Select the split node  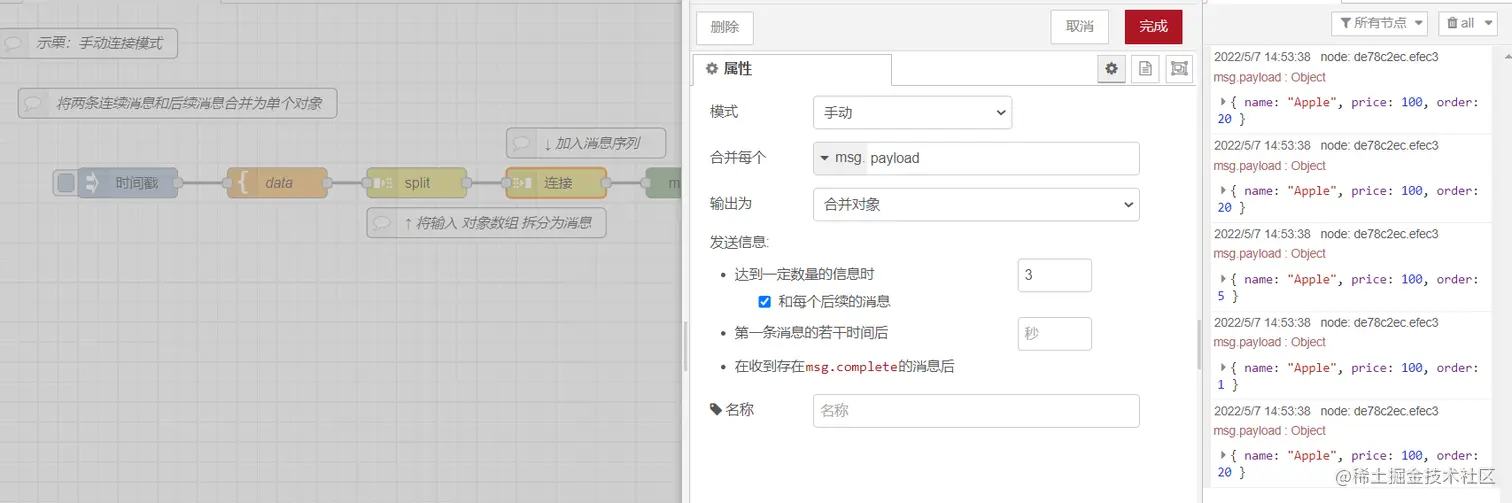pyautogui.click(x=417, y=183)
